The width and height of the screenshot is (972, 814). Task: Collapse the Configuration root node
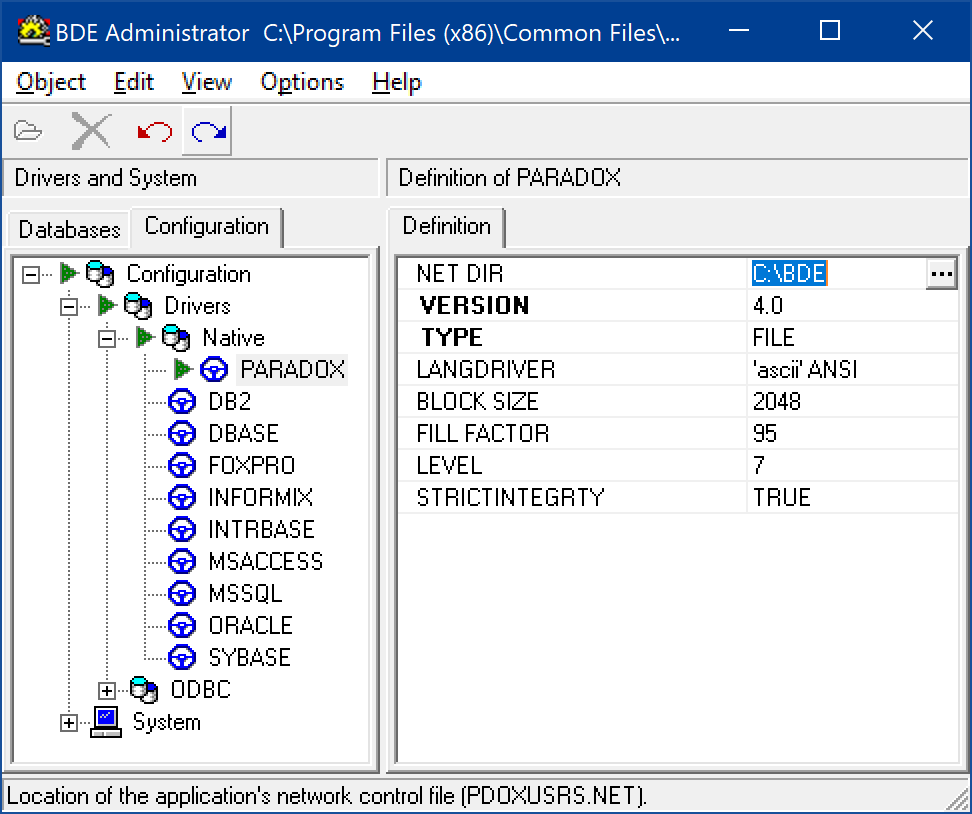point(30,274)
